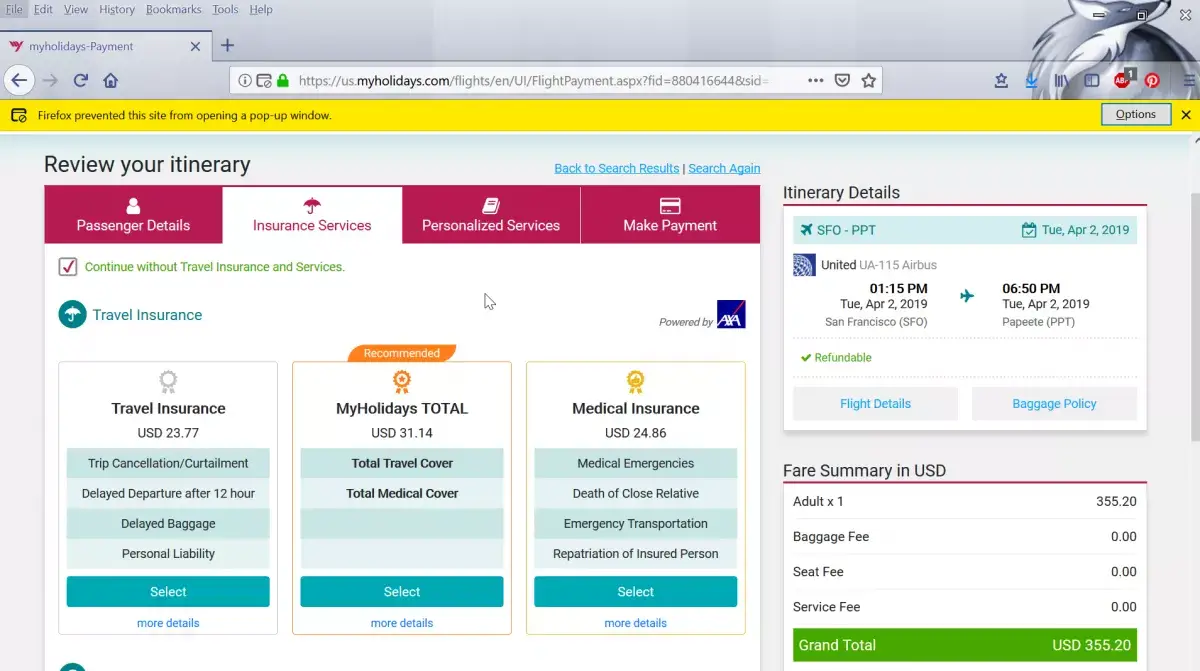Click the USD 31.14 price text
Screen dimensions: 1200x671
tap(402, 433)
